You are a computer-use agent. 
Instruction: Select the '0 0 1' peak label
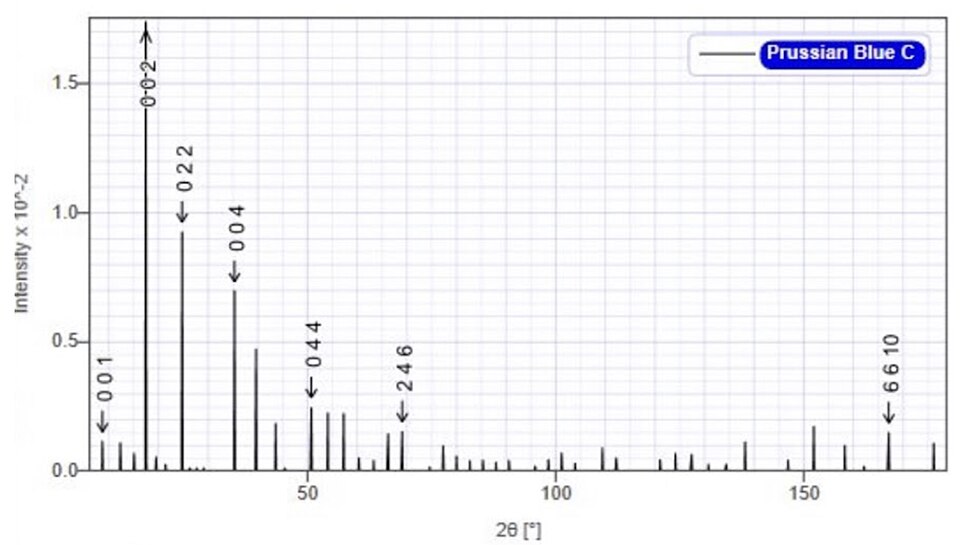click(105, 379)
